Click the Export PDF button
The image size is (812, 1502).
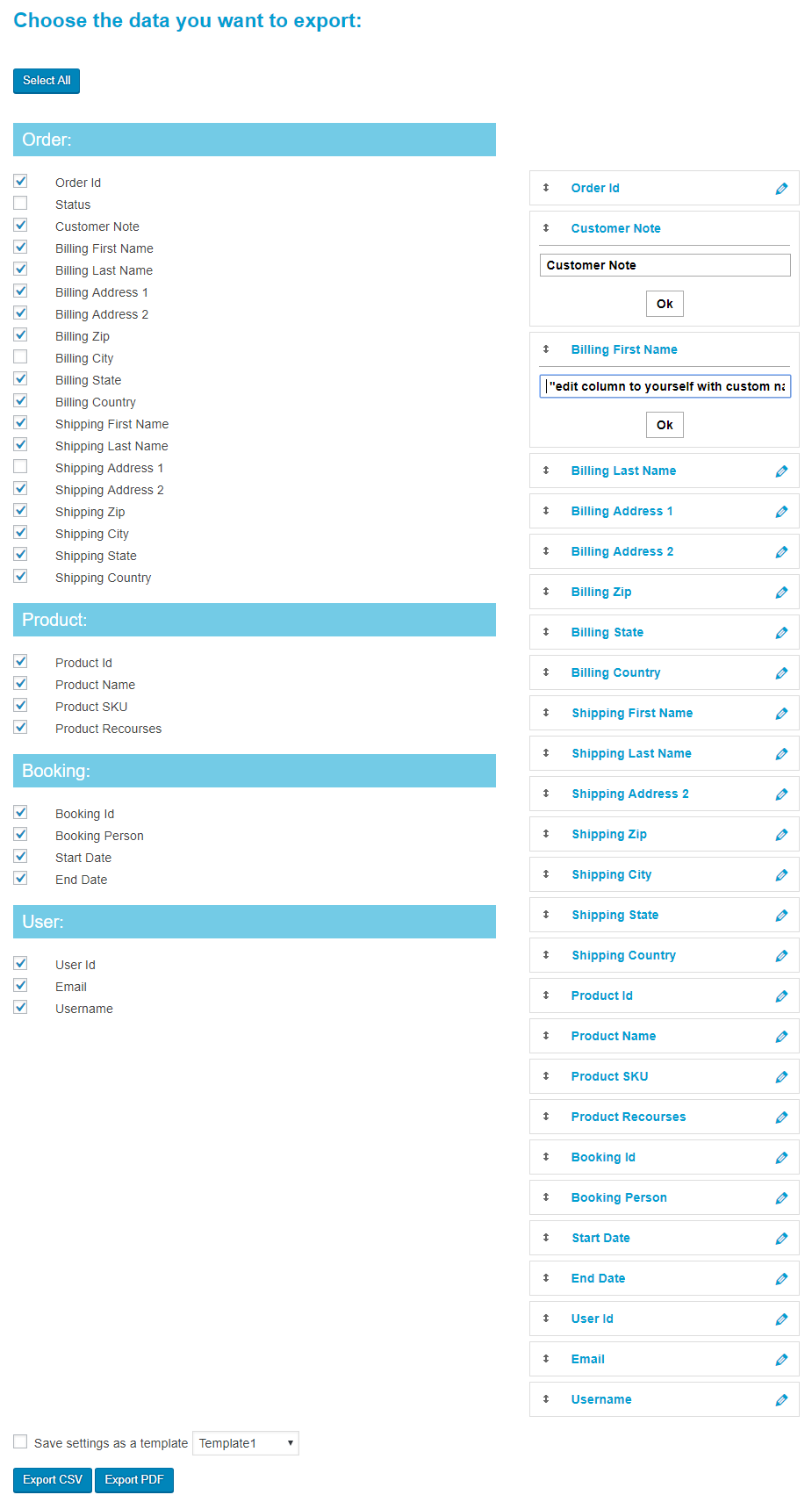134,1480
